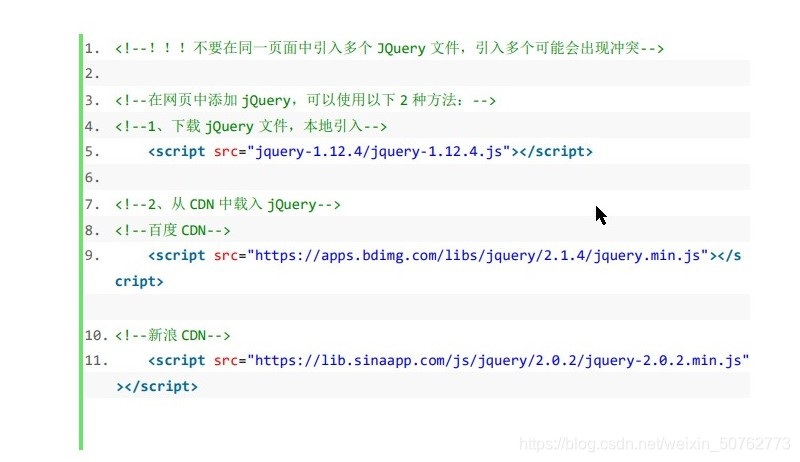Click line number 1.

[x=92, y=48]
